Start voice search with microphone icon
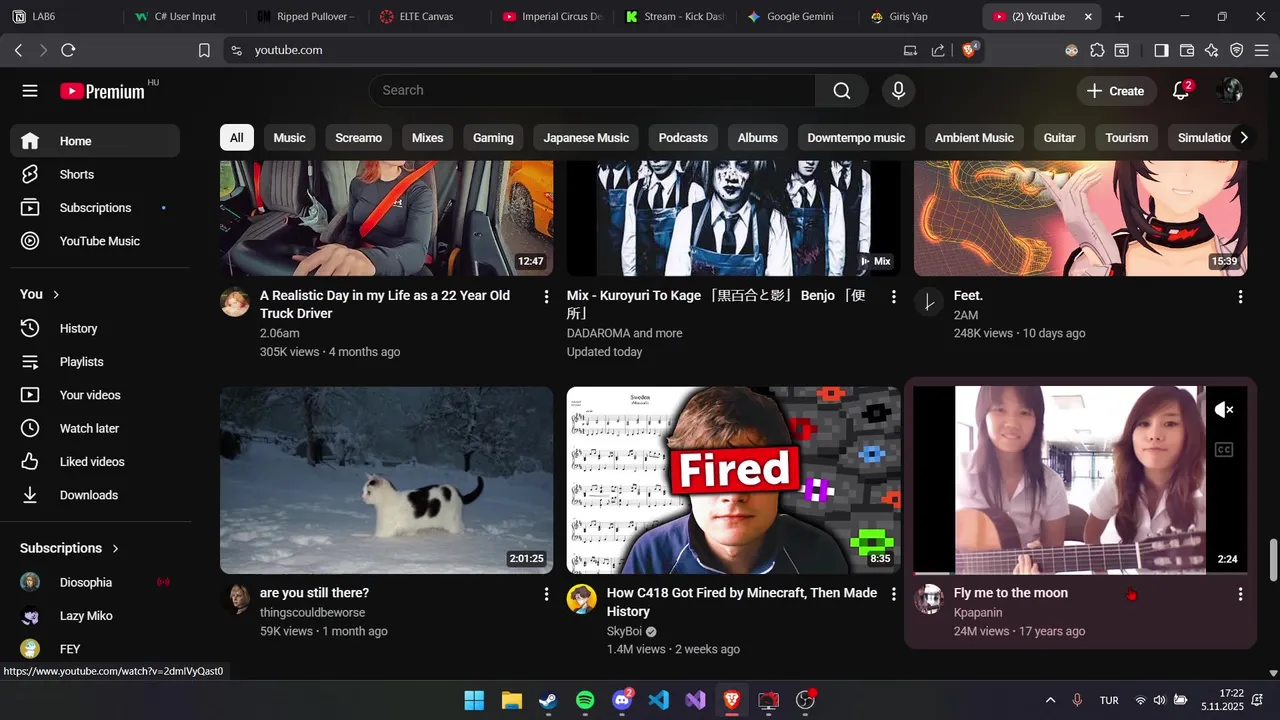The image size is (1280, 720). [x=898, y=91]
